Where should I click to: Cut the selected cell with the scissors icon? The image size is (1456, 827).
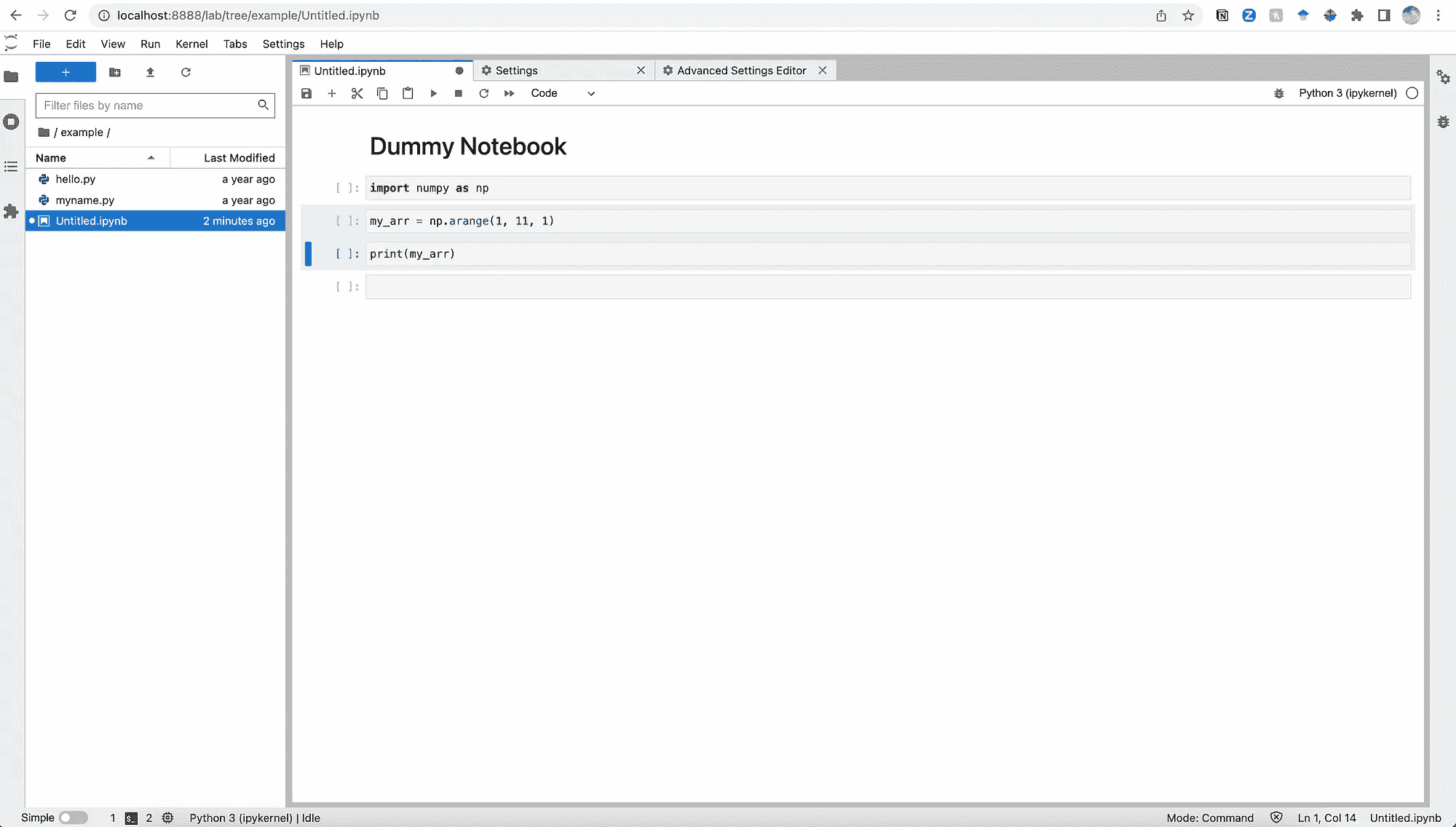(357, 93)
